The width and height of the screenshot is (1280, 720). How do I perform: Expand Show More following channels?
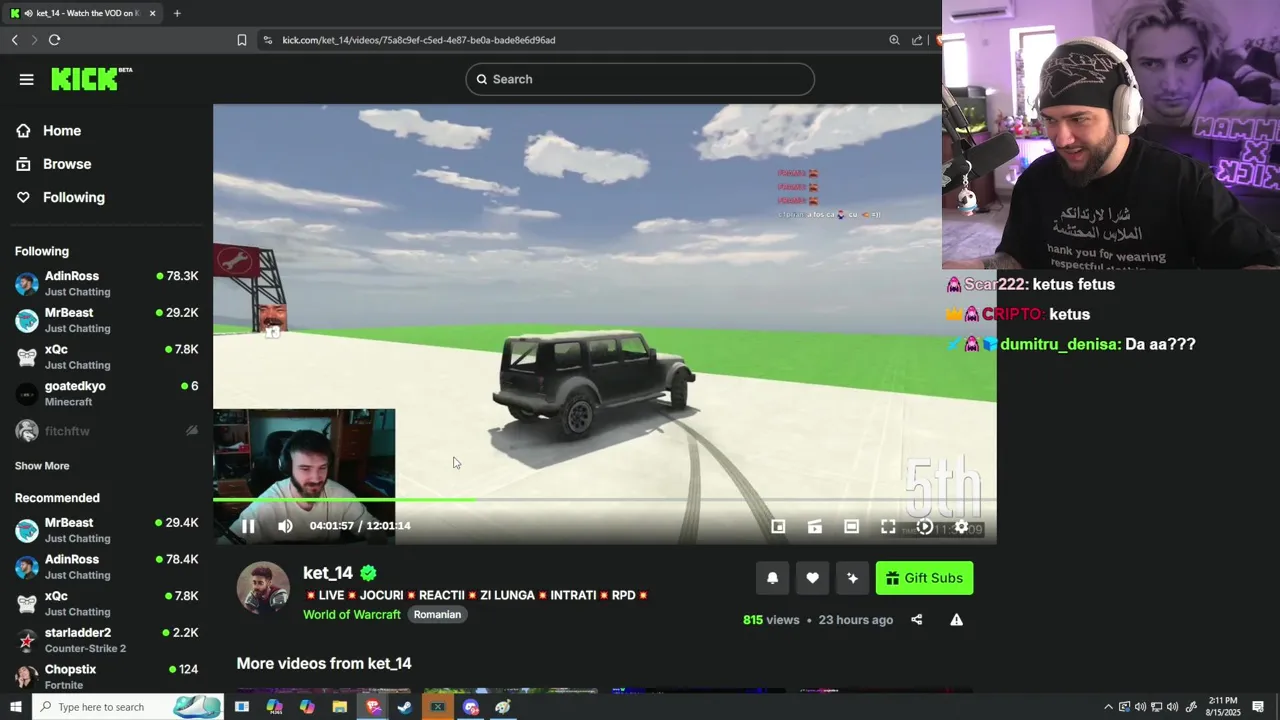coord(42,466)
